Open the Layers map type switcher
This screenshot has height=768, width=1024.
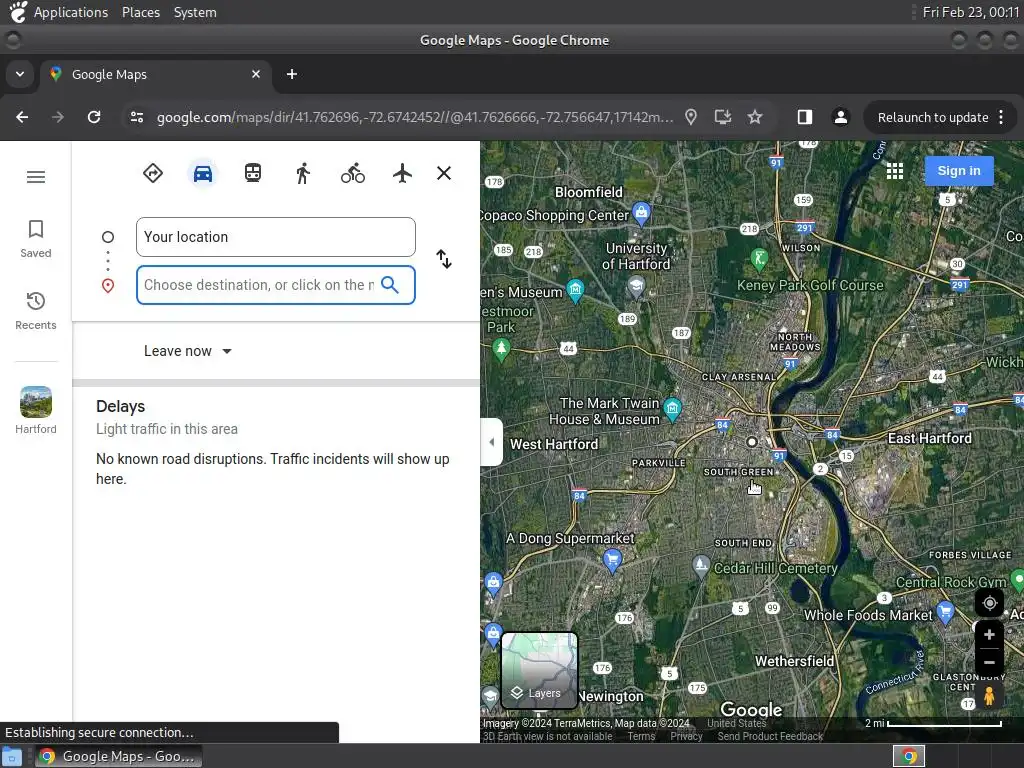[x=539, y=671]
